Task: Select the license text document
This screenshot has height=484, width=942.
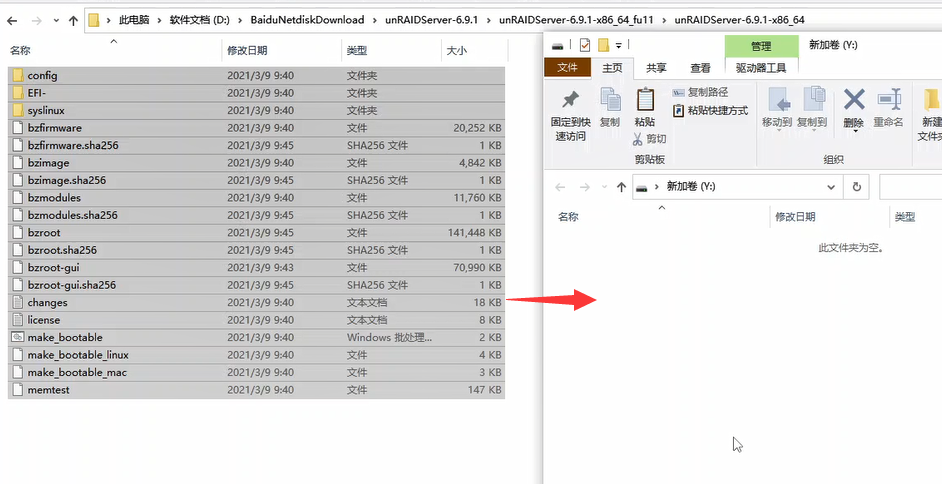Action: [257, 320]
